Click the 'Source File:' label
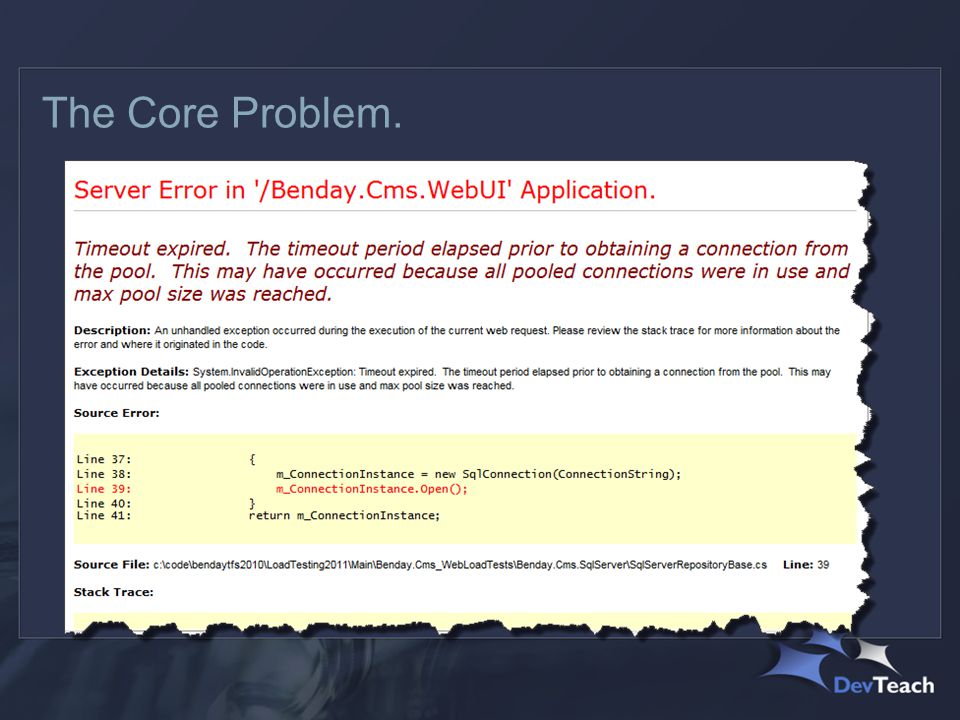The width and height of the screenshot is (960, 720). 111,564
